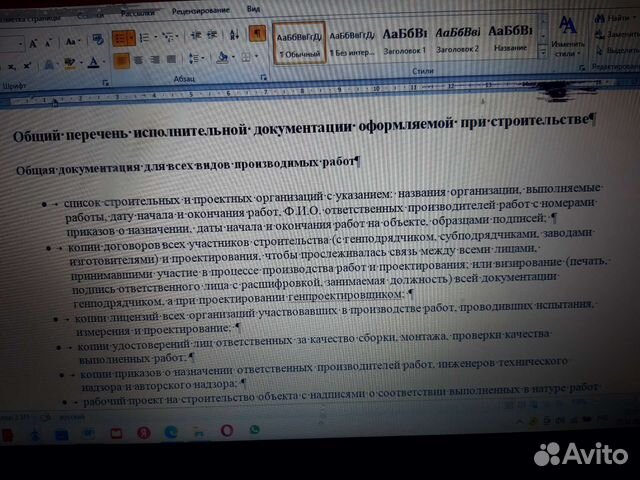Open the WhatsApp taskbar icon
Viewport: 640px width, 480px height.
(255, 429)
